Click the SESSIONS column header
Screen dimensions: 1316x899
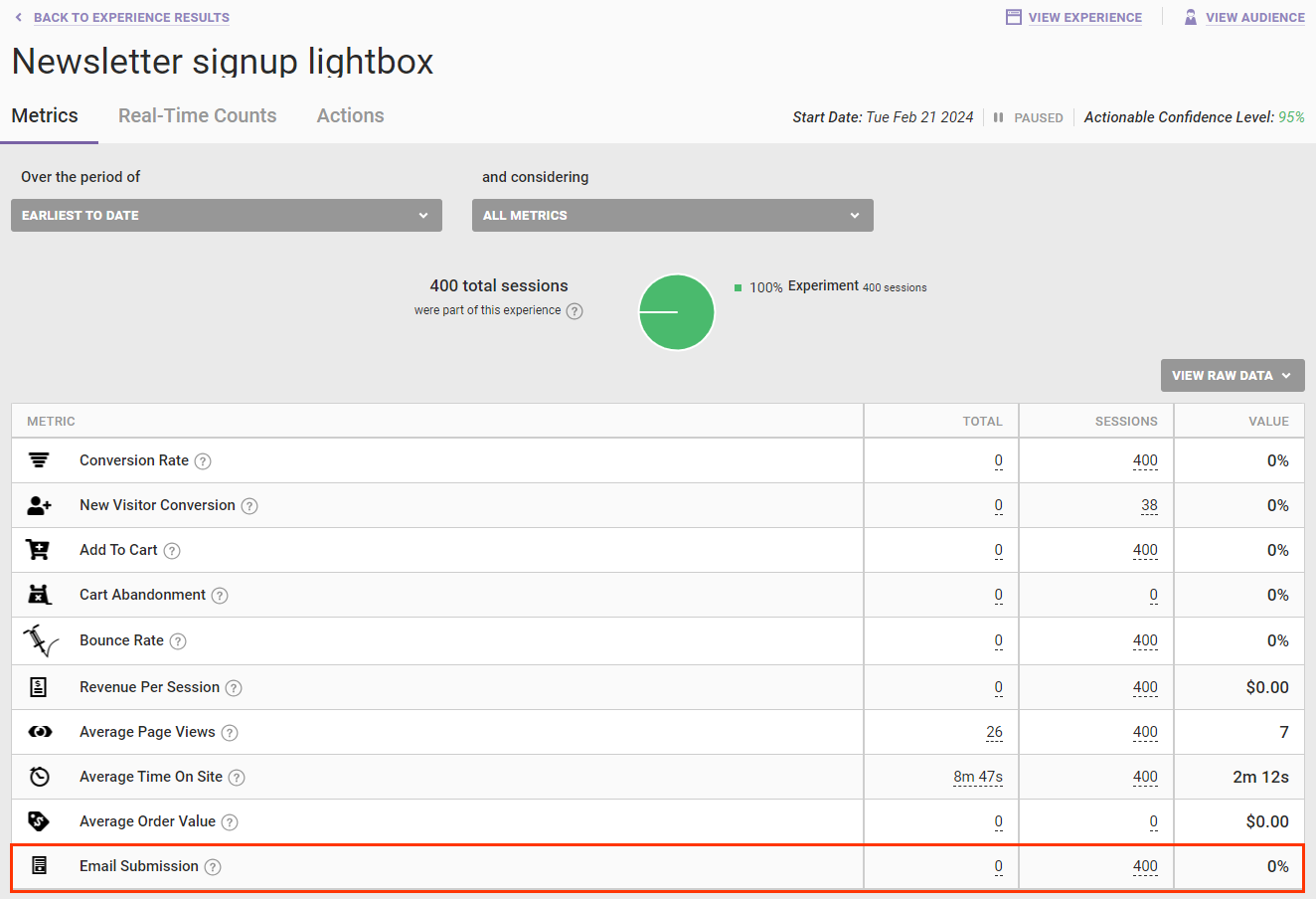pos(1126,422)
